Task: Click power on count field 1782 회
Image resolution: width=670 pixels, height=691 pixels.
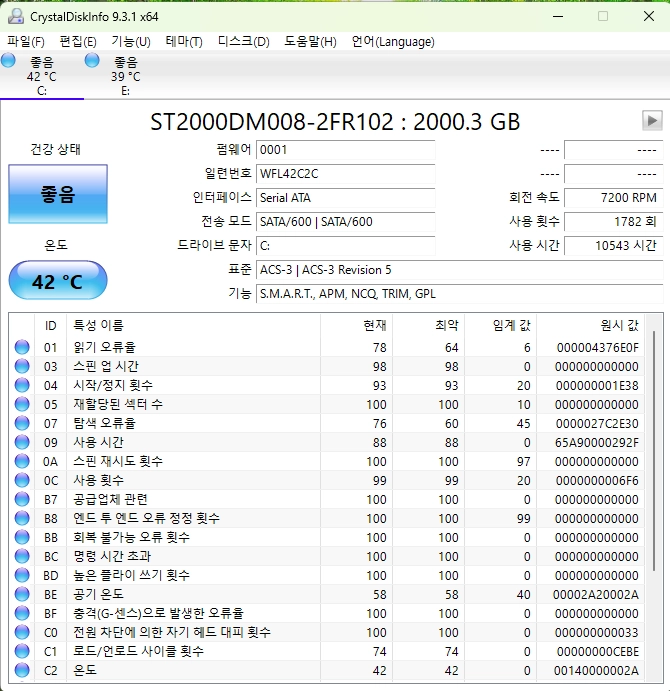Action: point(614,221)
